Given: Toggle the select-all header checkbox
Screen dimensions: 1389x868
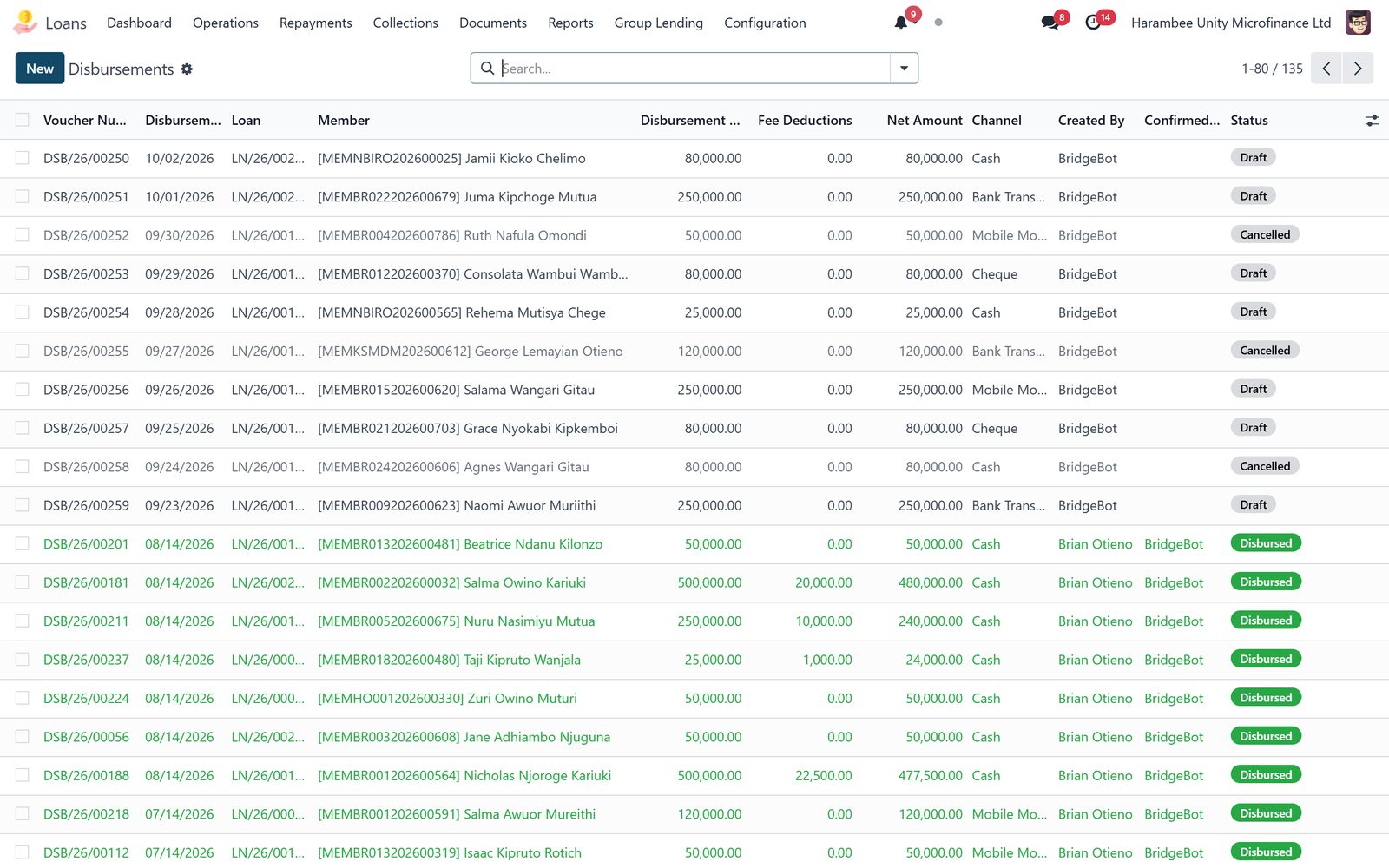Looking at the screenshot, I should point(23,120).
